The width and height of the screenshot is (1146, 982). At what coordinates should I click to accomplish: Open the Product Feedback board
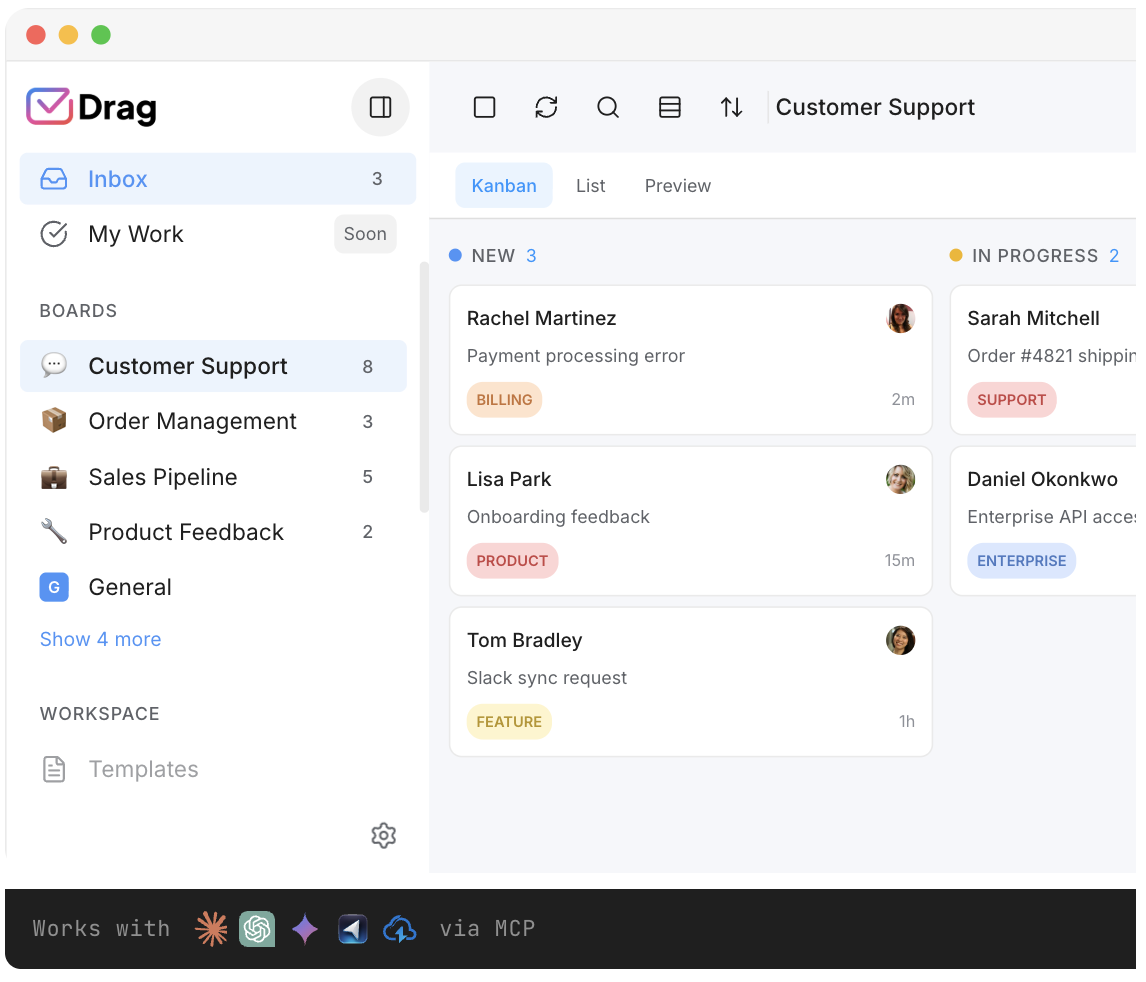(213, 532)
